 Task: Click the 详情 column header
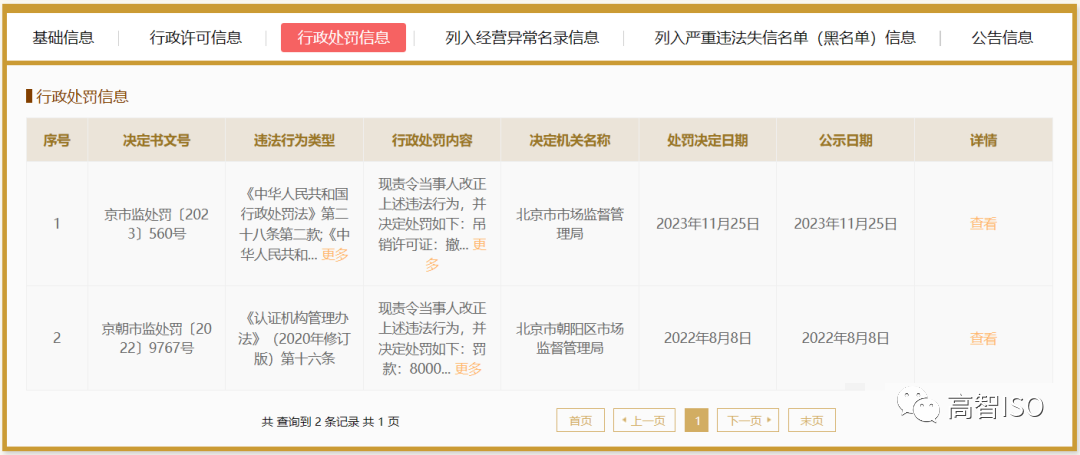point(984,140)
